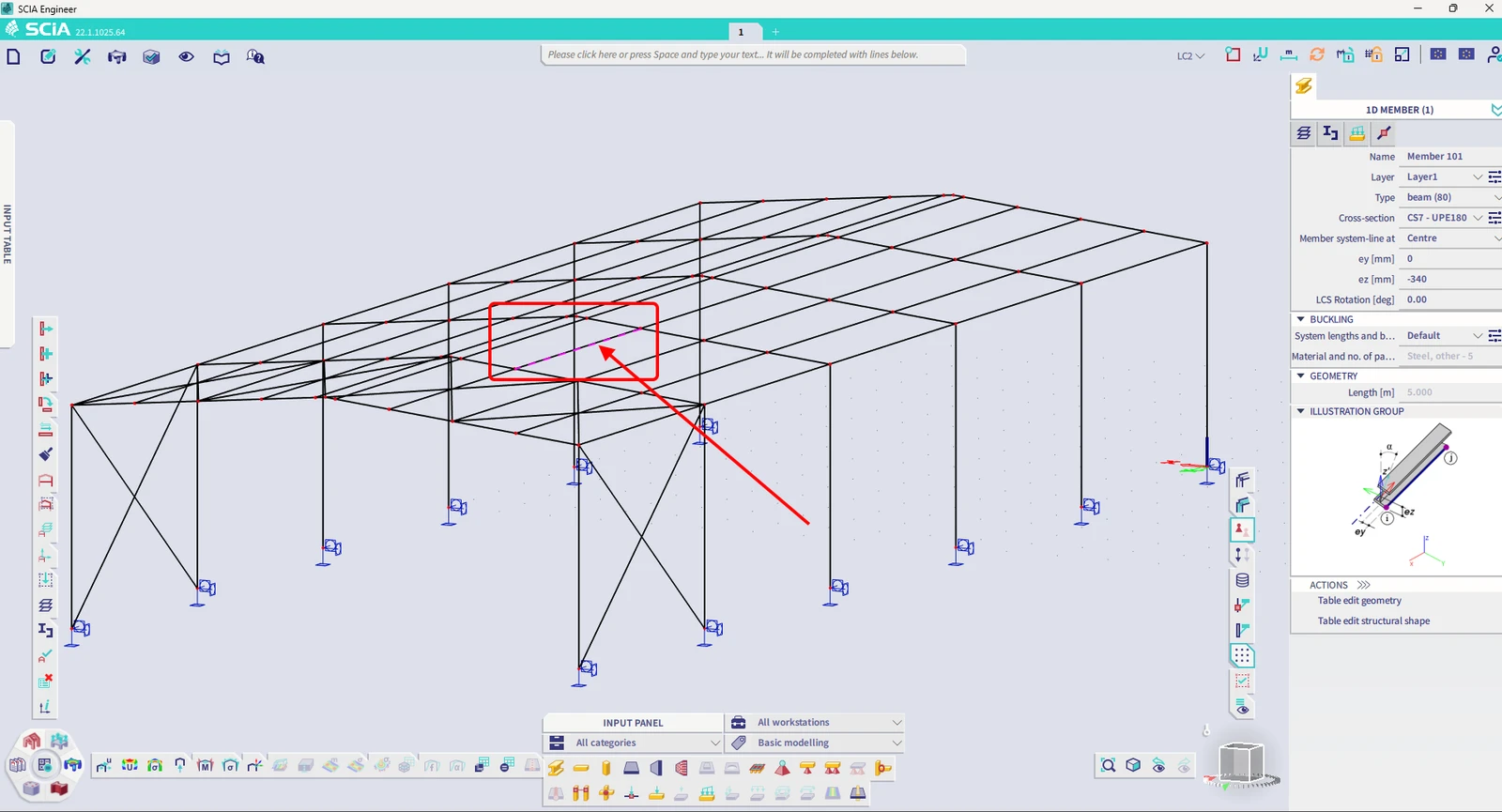Click the cube with checkmark icon

pyautogui.click(x=151, y=56)
